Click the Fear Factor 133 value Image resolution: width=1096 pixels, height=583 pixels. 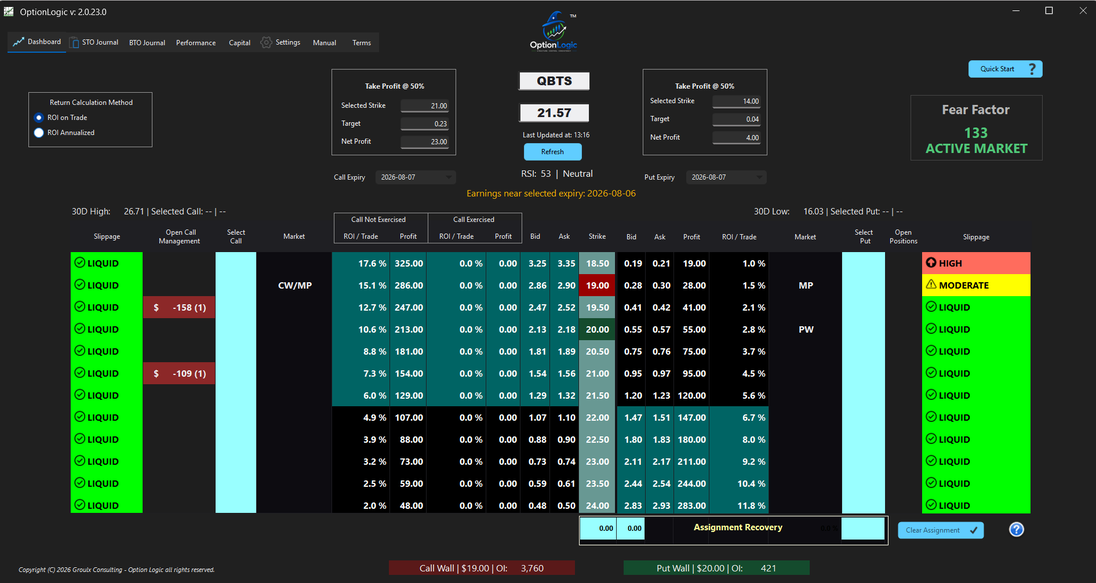[x=976, y=133]
